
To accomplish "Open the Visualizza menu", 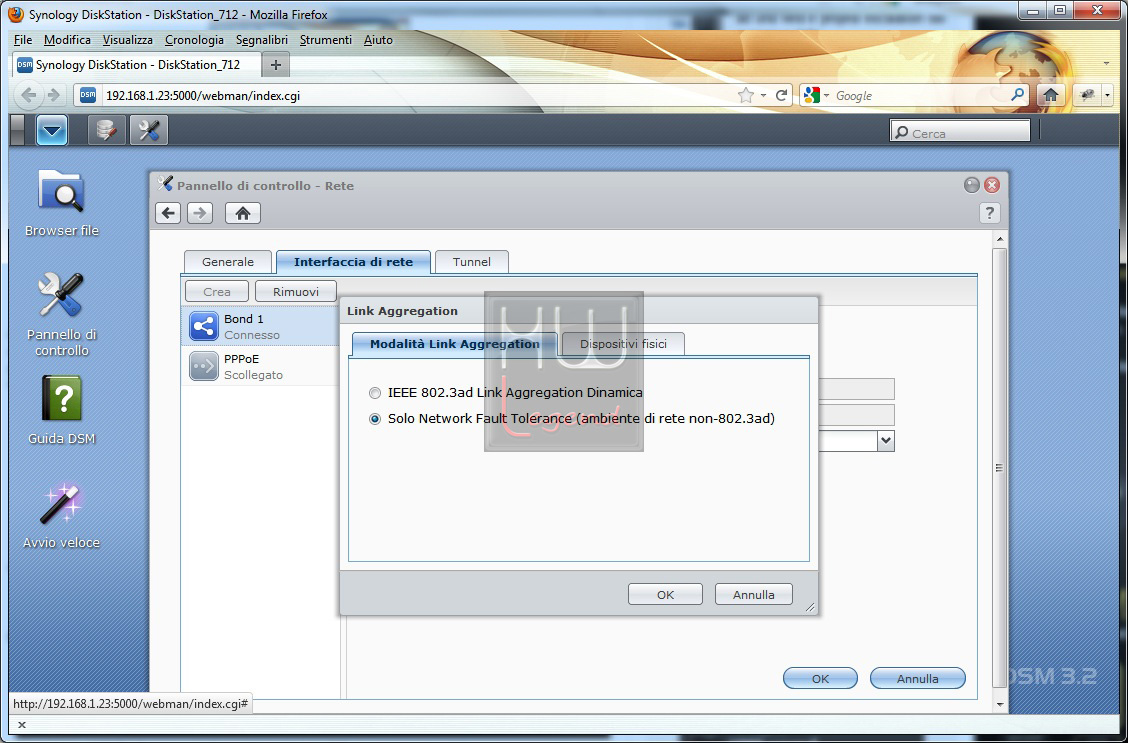I will click(127, 40).
